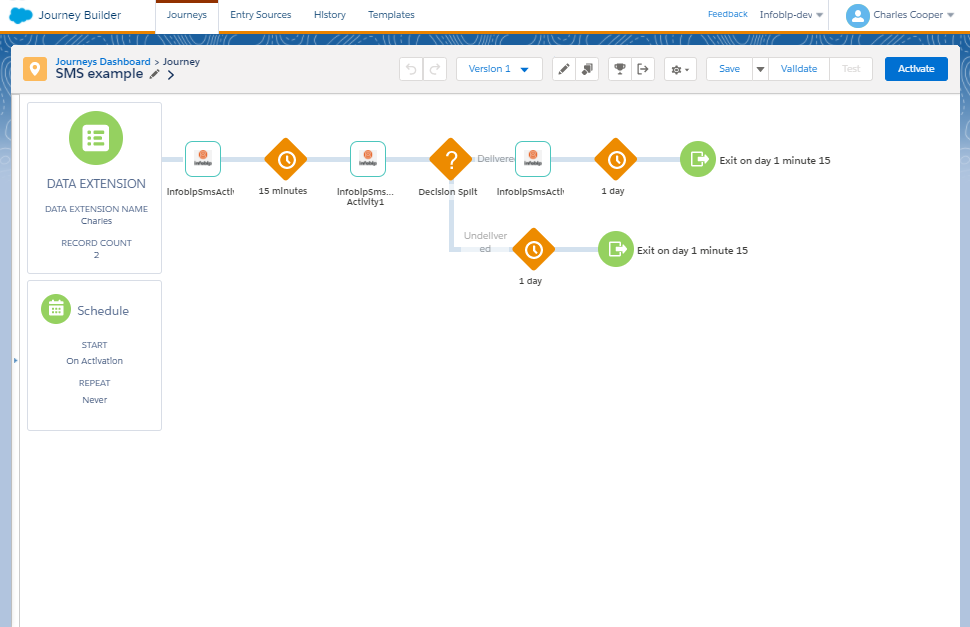970x627 pixels.
Task: Open the Save options dropdown arrow
Action: 759,69
